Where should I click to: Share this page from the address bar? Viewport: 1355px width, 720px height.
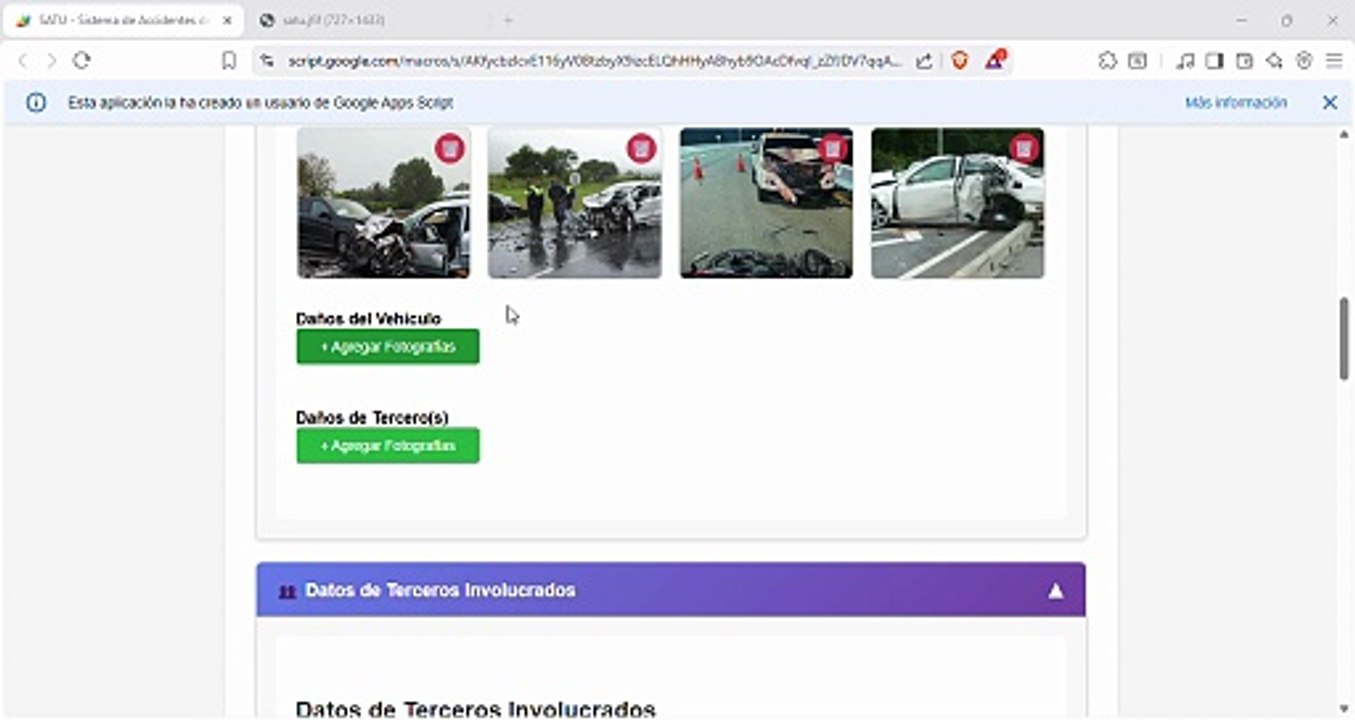(924, 61)
